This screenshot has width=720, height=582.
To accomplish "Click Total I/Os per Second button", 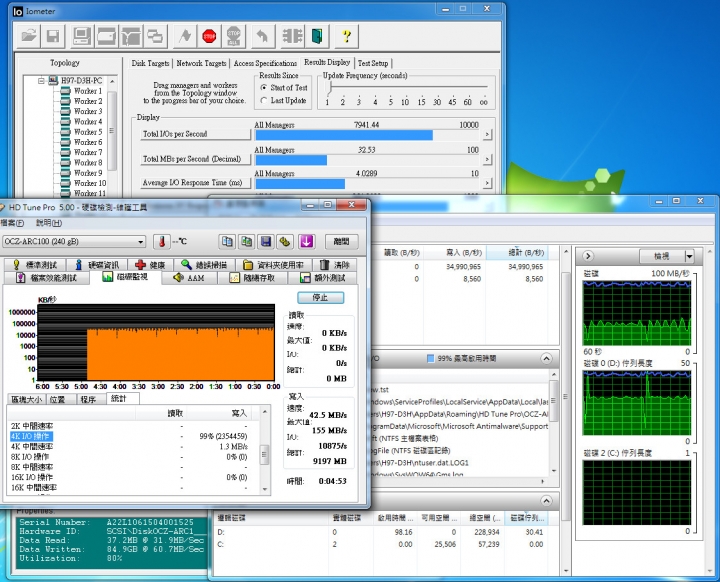I will (x=195, y=134).
